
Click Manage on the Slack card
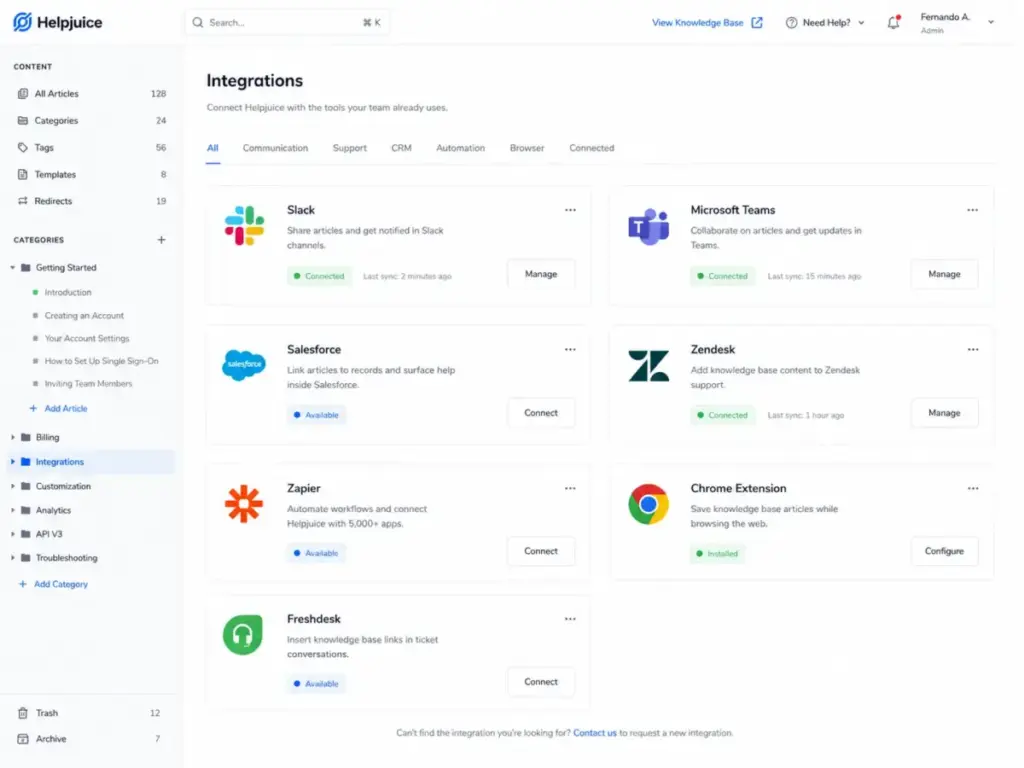[x=541, y=274]
